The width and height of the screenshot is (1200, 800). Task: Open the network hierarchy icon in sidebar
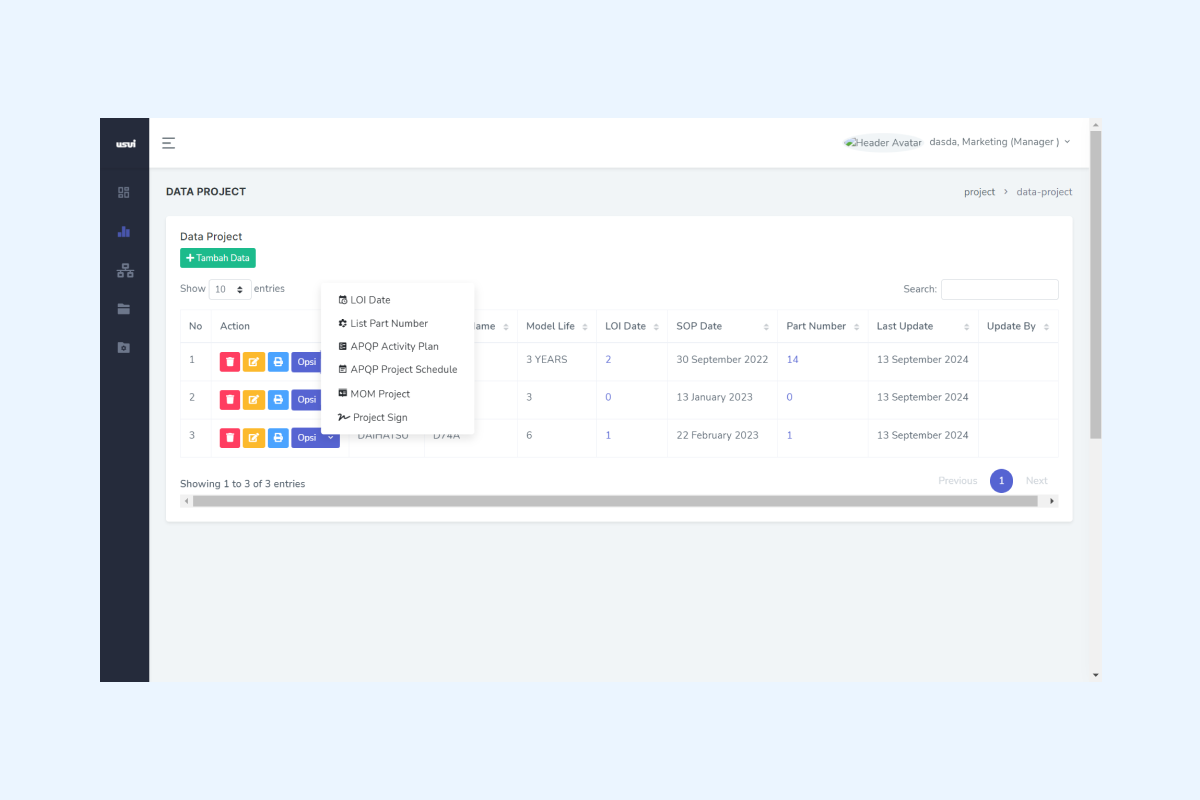tap(125, 270)
